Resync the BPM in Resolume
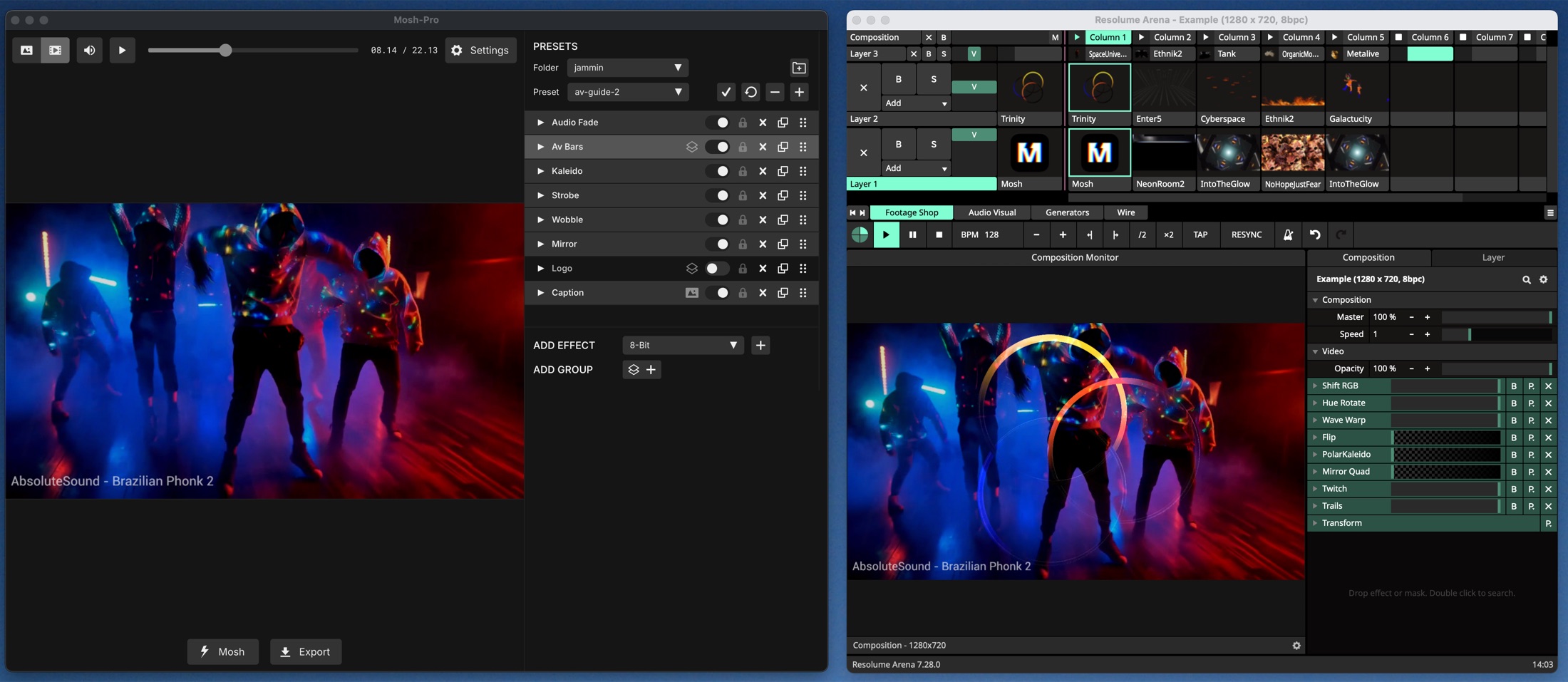Viewport: 1568px width, 682px height. click(1247, 234)
